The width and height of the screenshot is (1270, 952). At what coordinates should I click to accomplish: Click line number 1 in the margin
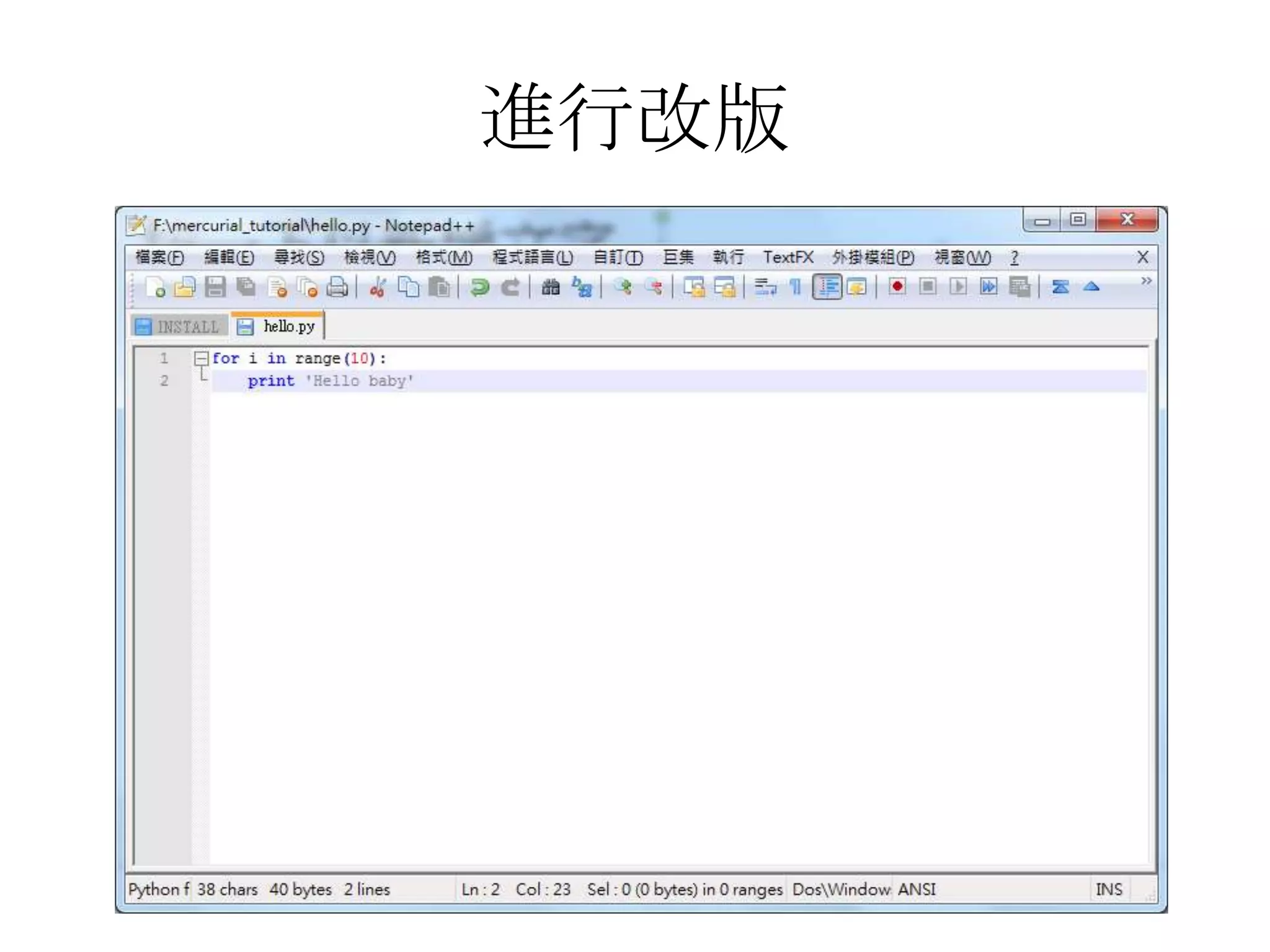tap(164, 358)
